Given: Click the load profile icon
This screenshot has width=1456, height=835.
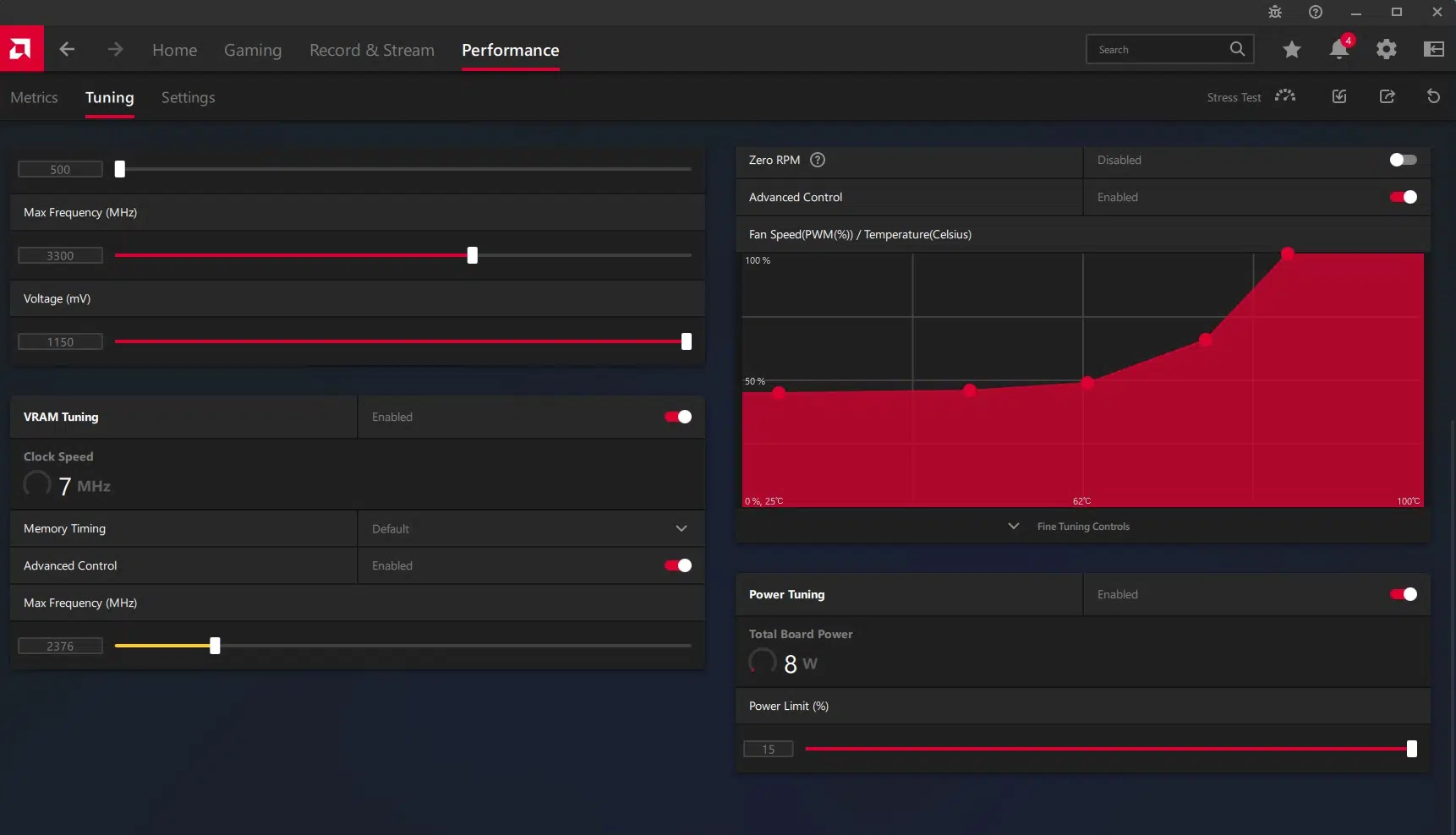Looking at the screenshot, I should click(1339, 96).
